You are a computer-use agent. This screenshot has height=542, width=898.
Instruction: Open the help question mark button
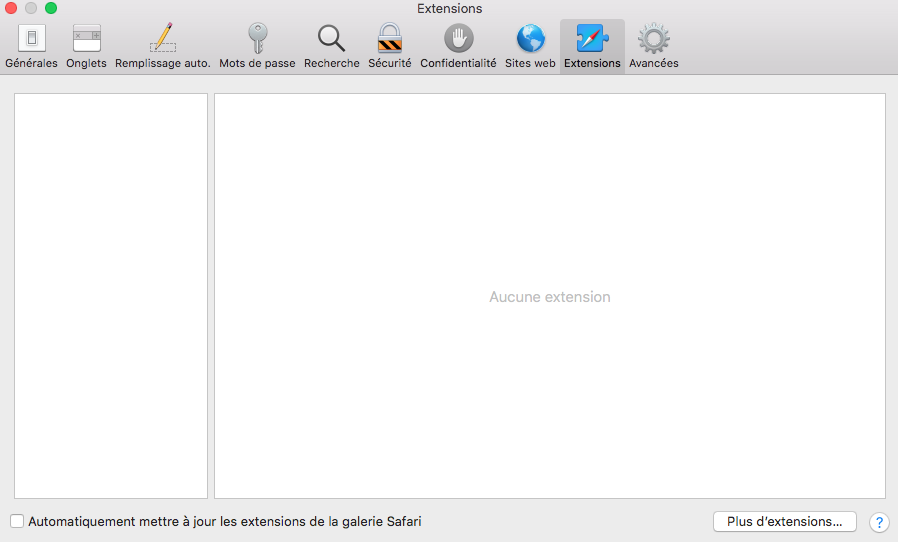click(x=879, y=522)
